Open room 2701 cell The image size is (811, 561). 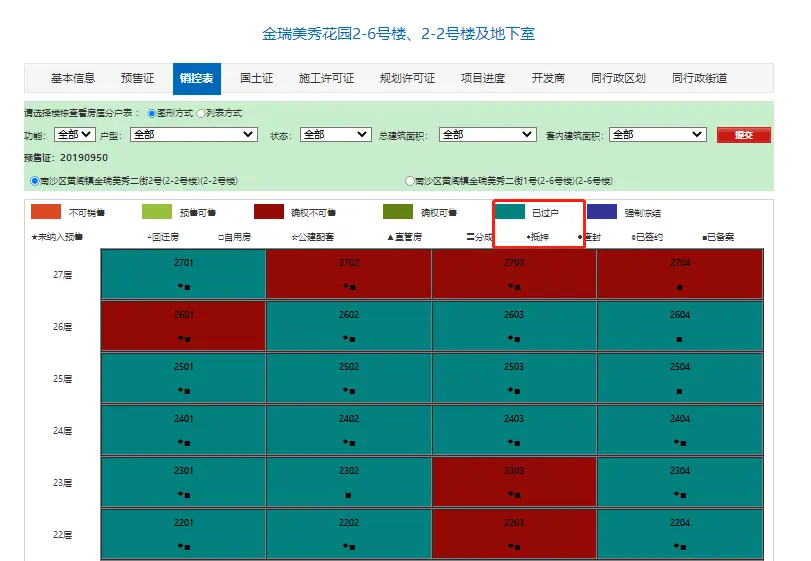pyautogui.click(x=183, y=274)
